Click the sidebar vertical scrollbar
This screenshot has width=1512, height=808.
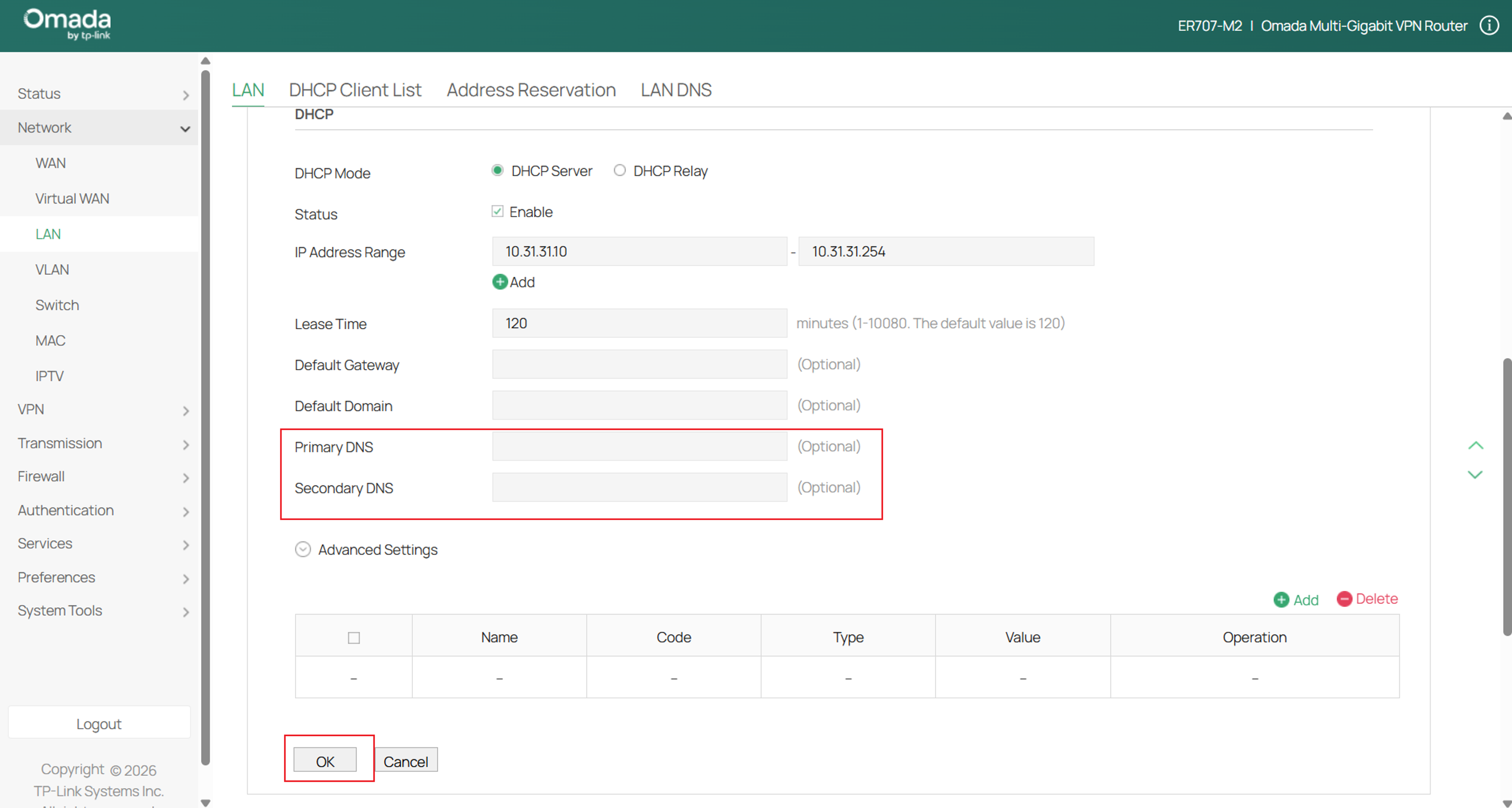(x=205, y=418)
